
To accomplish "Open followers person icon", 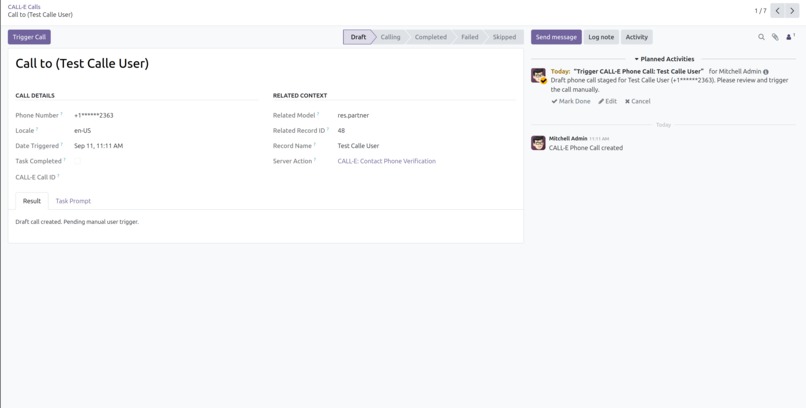I will (x=790, y=37).
